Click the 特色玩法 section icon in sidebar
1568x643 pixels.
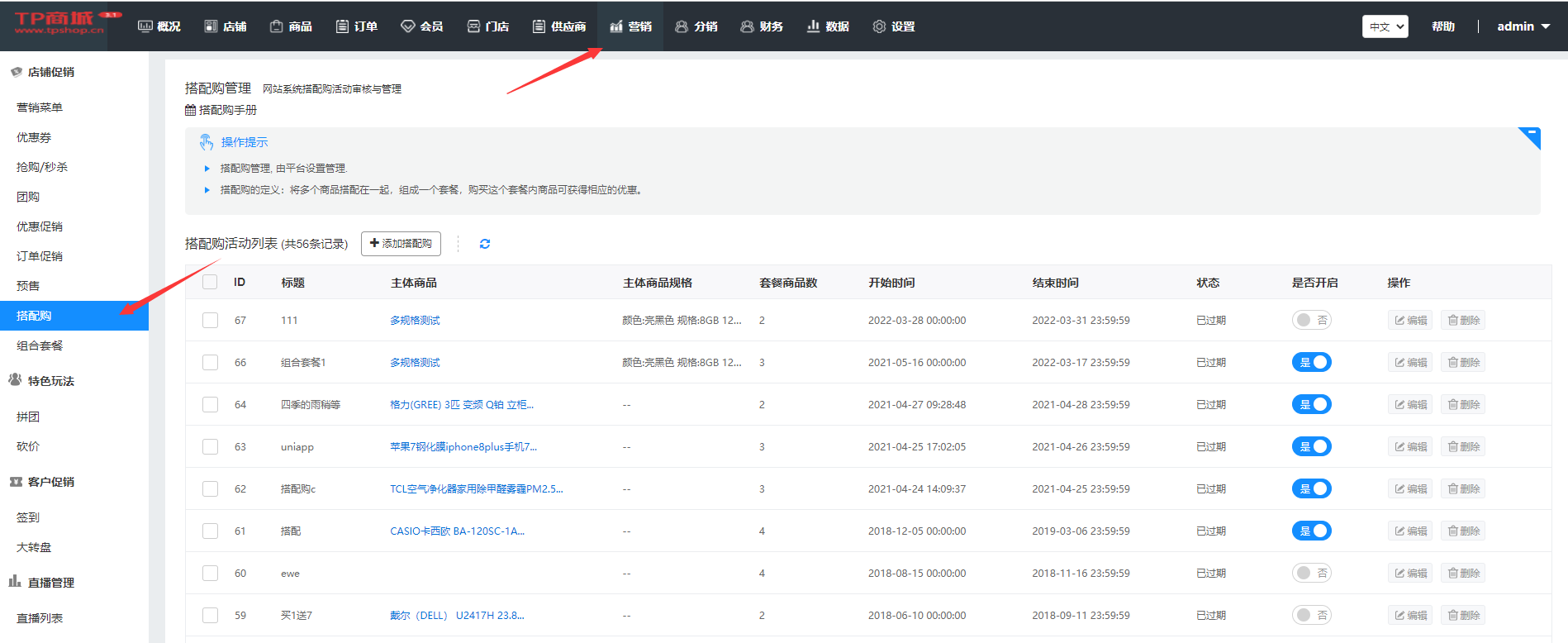point(15,380)
